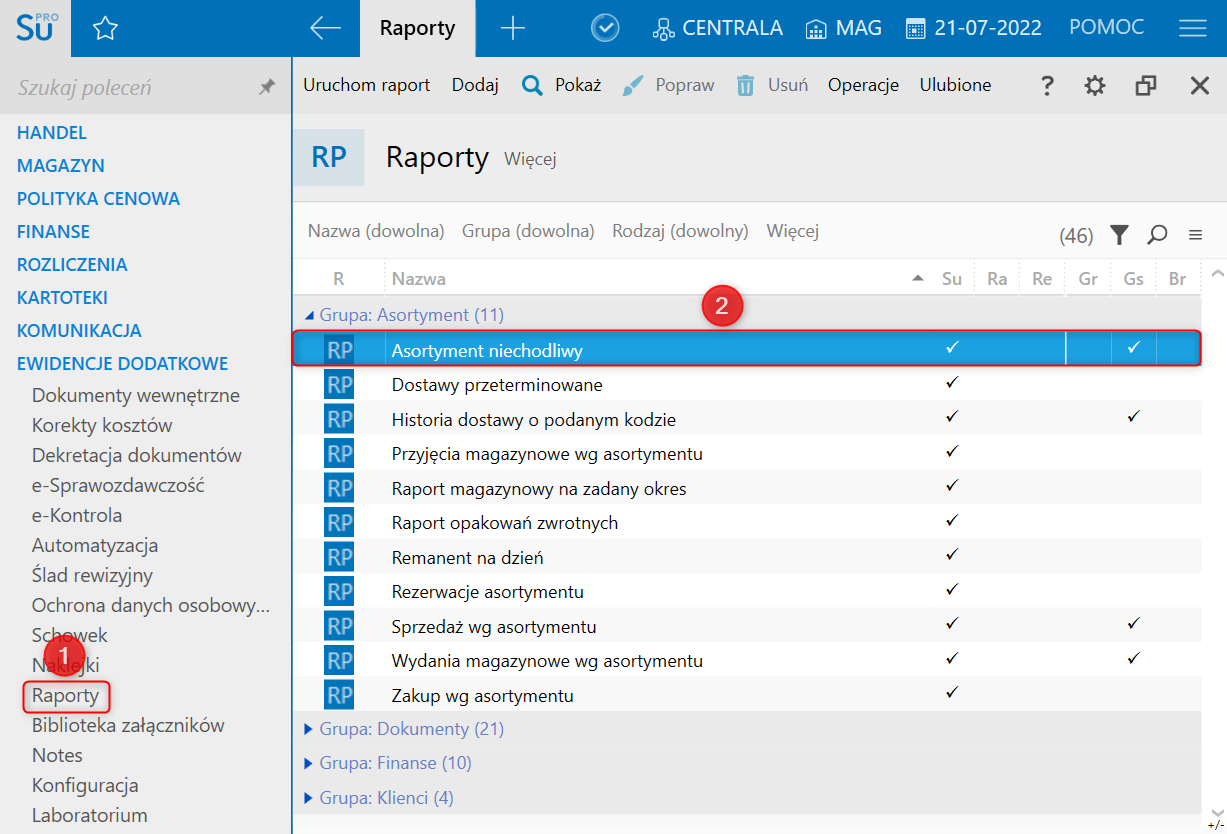Open a new tab with plus icon

(x=512, y=29)
